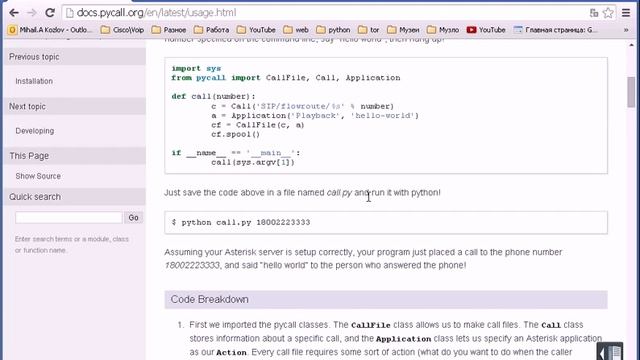This screenshot has width=640, height=360.
Task: Click the Quick search sidebar heading
Action: pos(35,197)
